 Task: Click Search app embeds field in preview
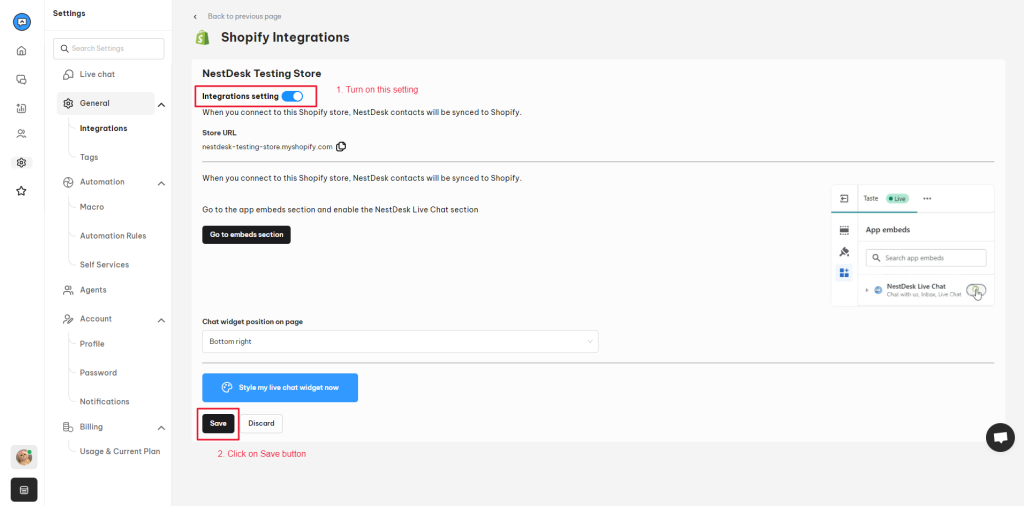click(x=926, y=258)
